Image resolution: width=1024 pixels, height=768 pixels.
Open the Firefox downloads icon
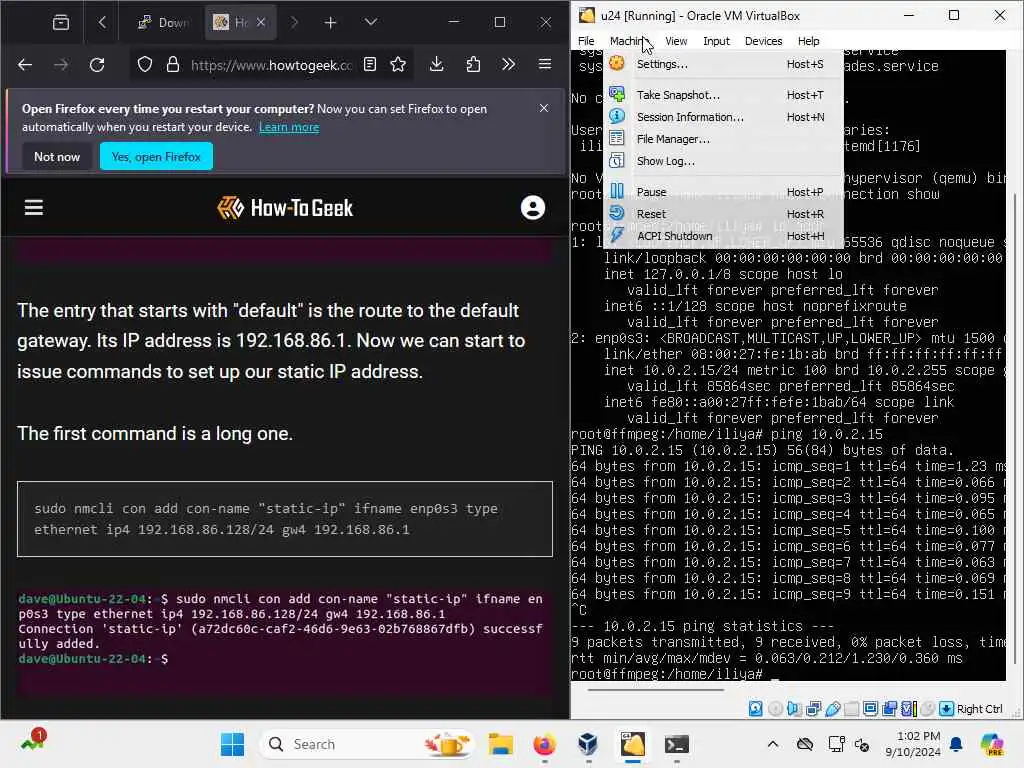(437, 64)
